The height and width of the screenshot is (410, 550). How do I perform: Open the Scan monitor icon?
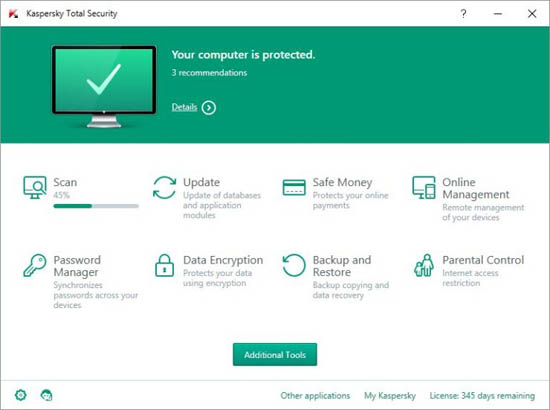(35, 187)
